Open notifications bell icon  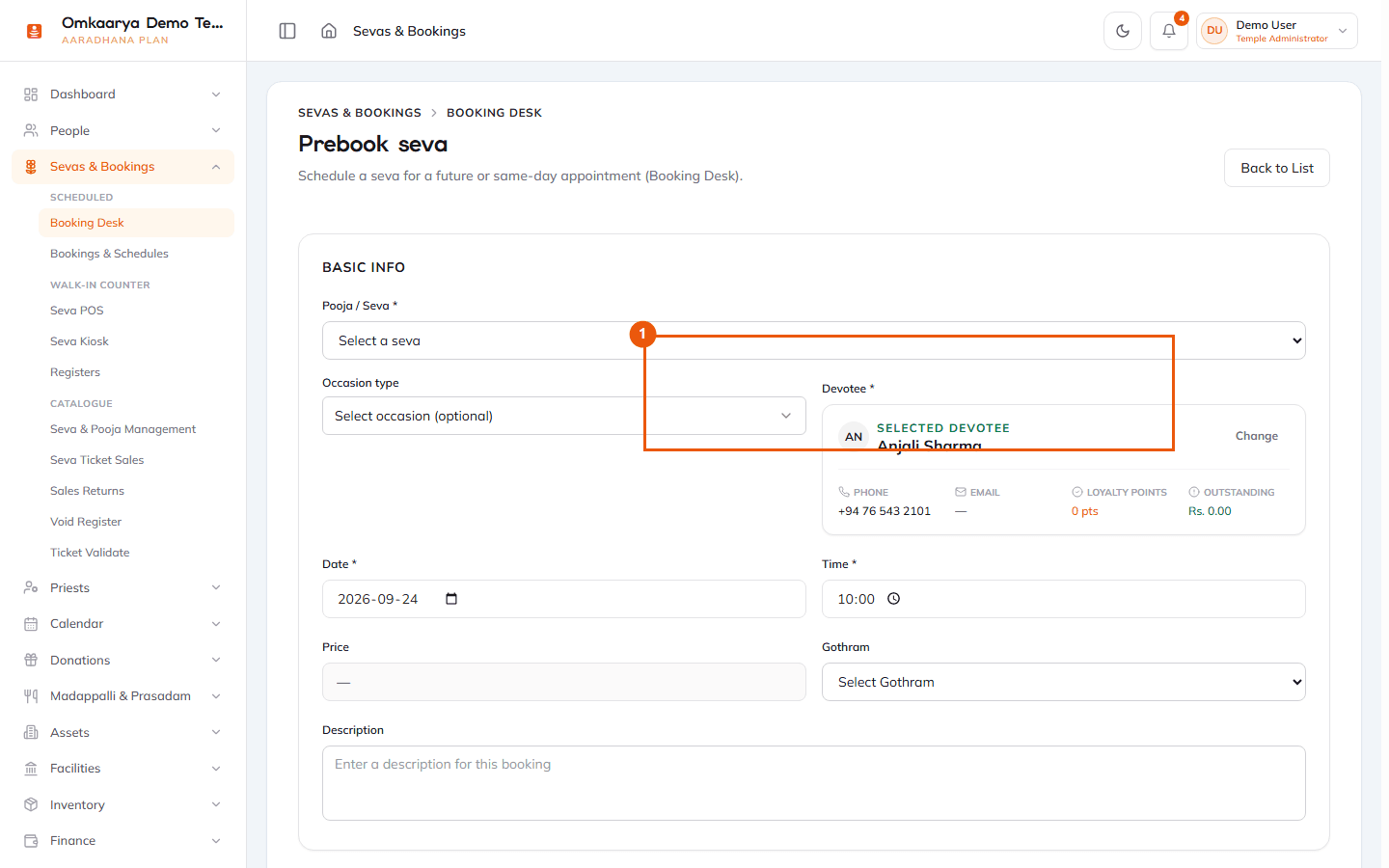click(x=1169, y=31)
